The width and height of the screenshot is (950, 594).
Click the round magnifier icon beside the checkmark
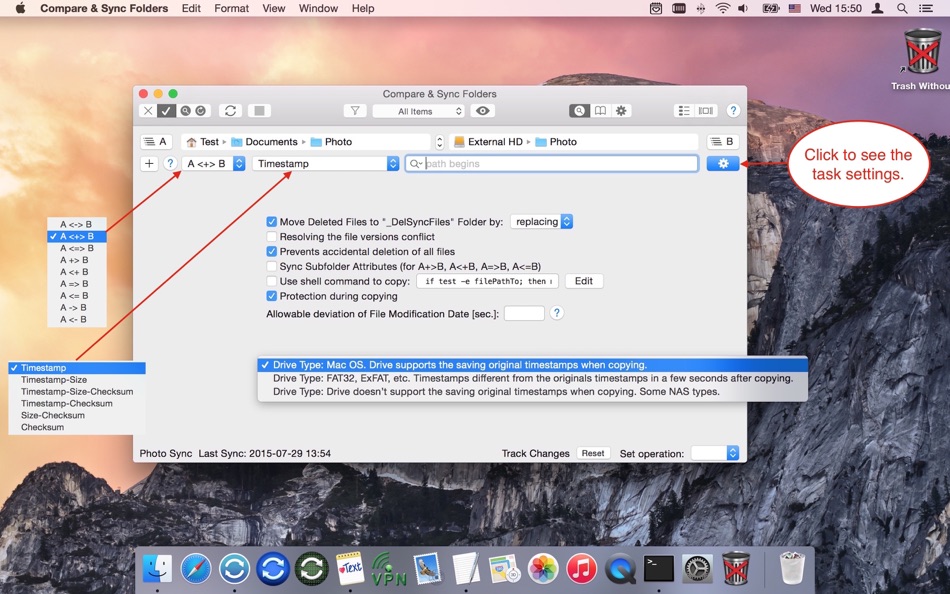(x=185, y=111)
